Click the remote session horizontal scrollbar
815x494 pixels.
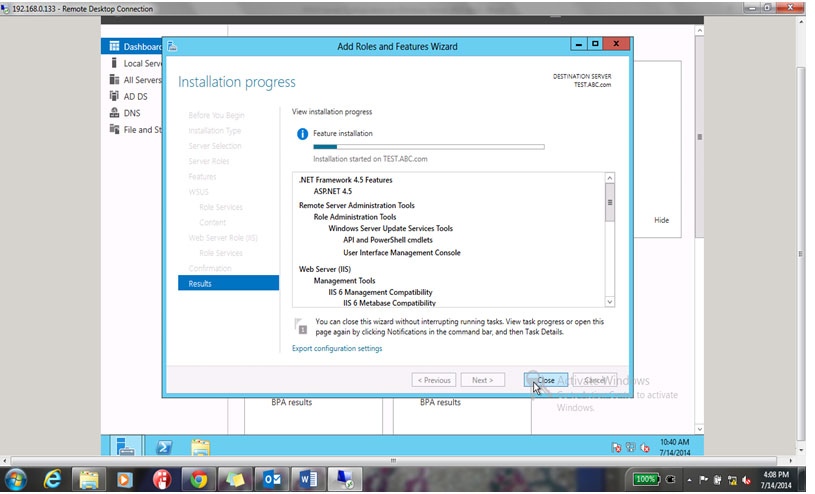coord(393,461)
